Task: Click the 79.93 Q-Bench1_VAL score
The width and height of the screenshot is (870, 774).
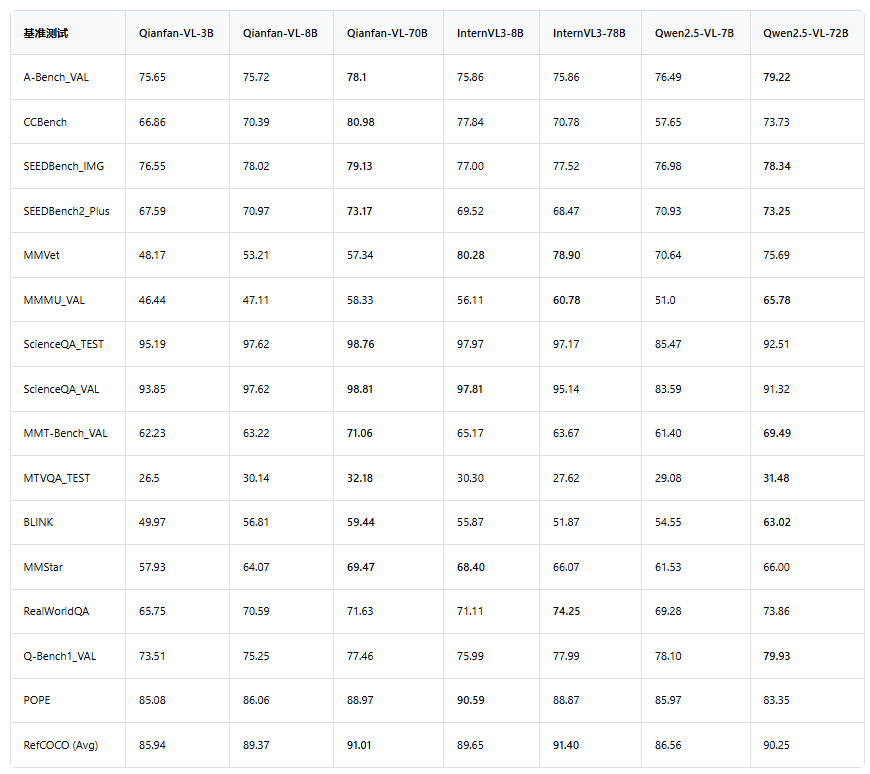Action: [x=777, y=656]
